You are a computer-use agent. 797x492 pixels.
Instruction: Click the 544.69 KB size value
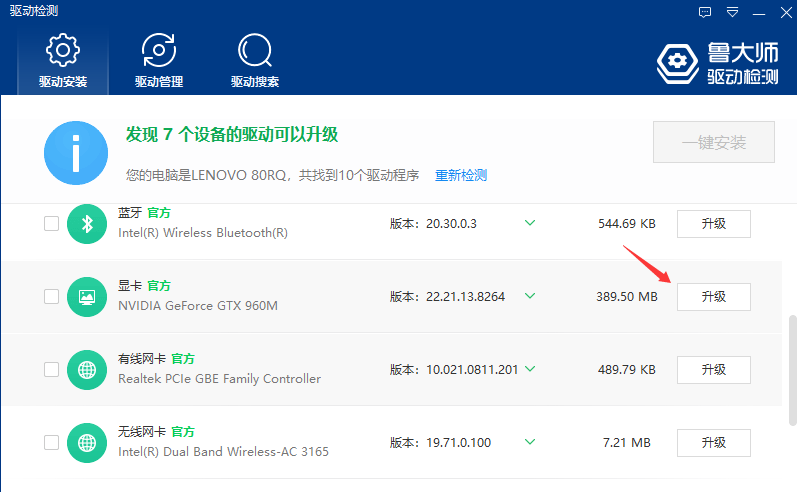[x=627, y=224]
